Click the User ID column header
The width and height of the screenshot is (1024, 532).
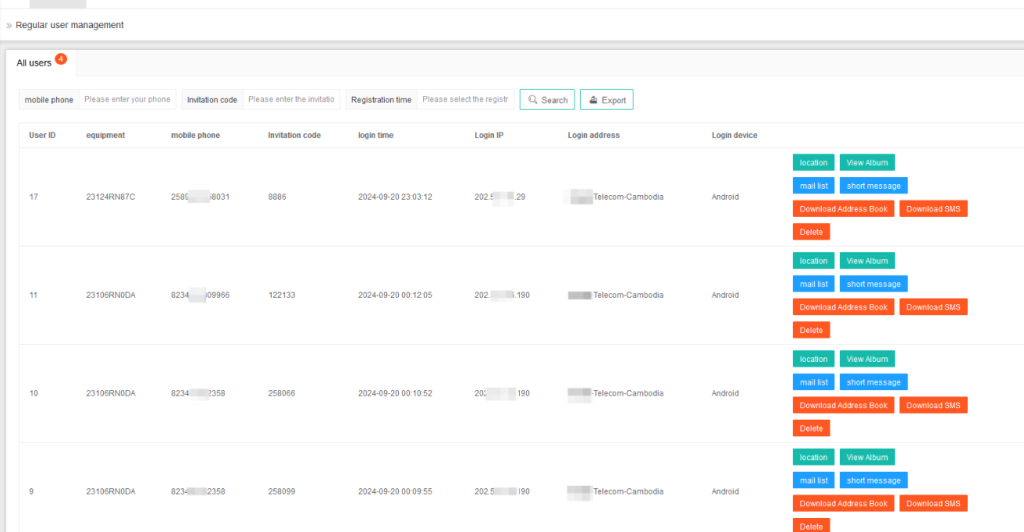pos(42,135)
